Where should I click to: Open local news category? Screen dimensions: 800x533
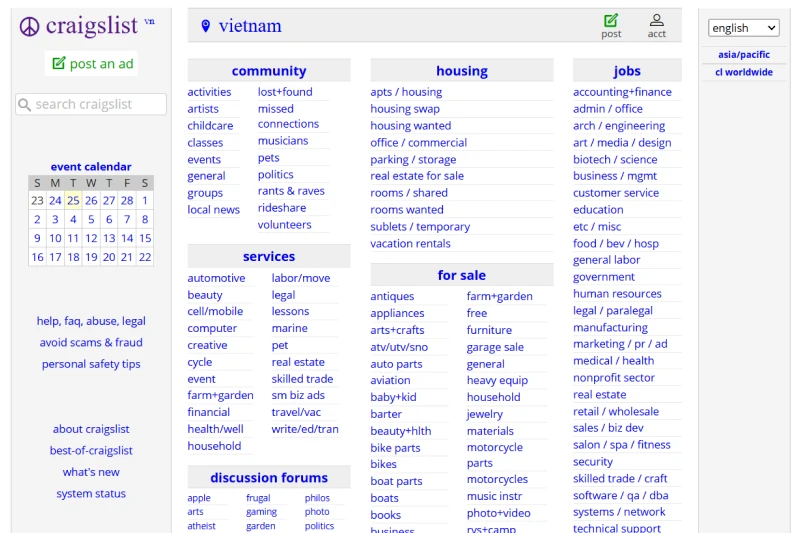tap(213, 210)
